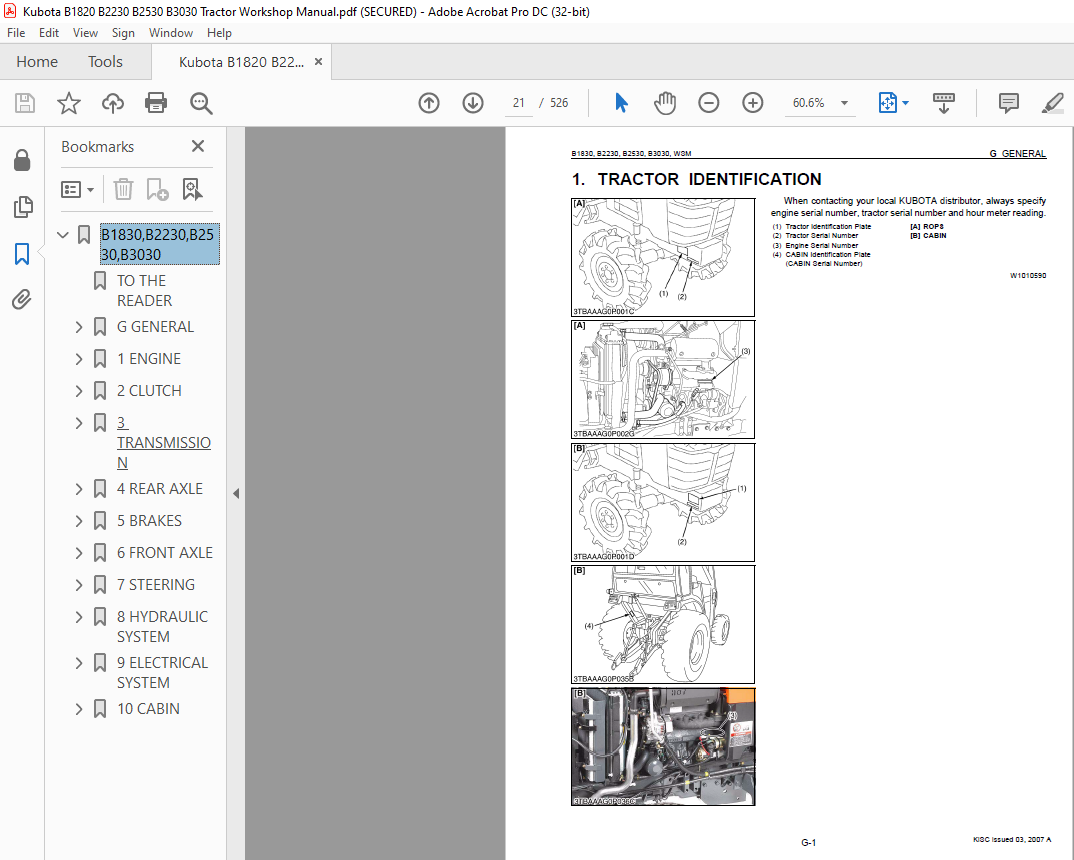
Task: Open bookmark options dropdown menu
Action: (x=77, y=189)
